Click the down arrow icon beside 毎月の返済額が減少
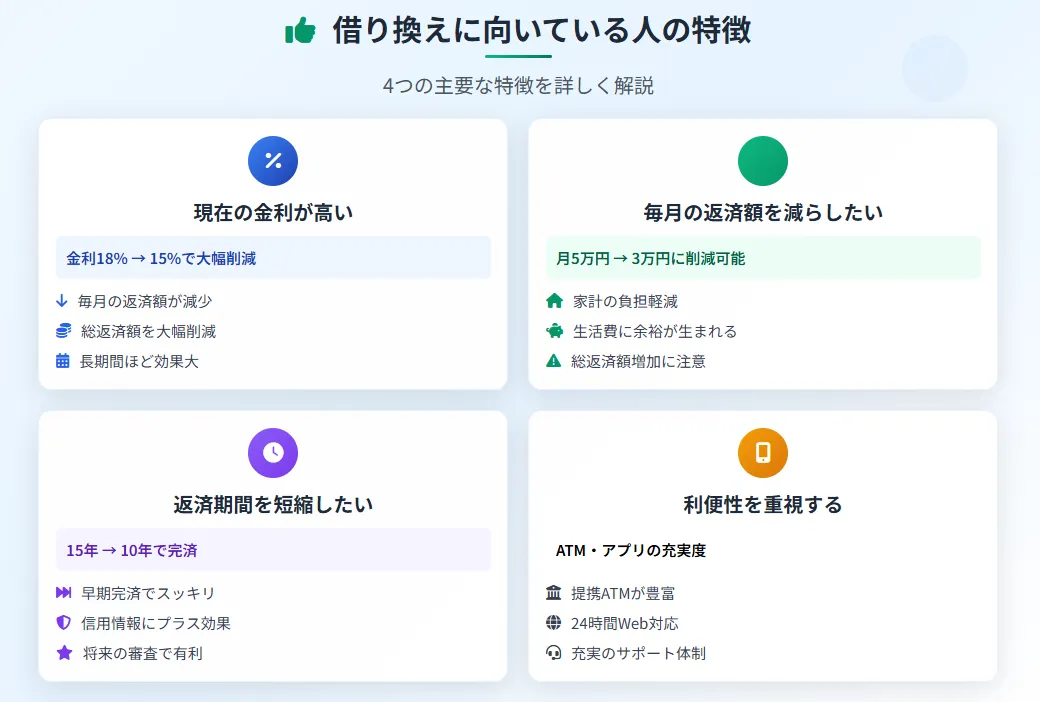 tap(62, 301)
